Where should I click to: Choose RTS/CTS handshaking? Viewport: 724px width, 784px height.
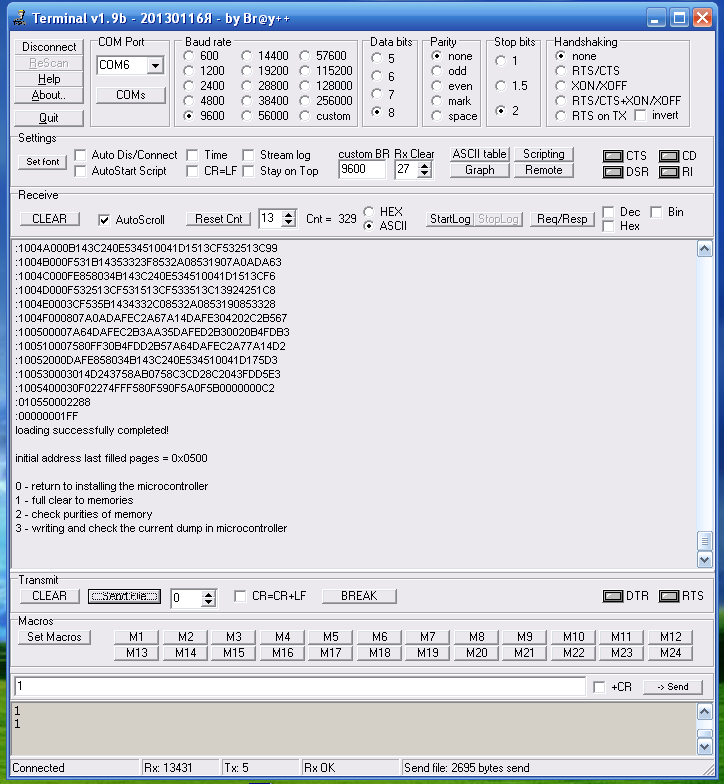[x=560, y=71]
